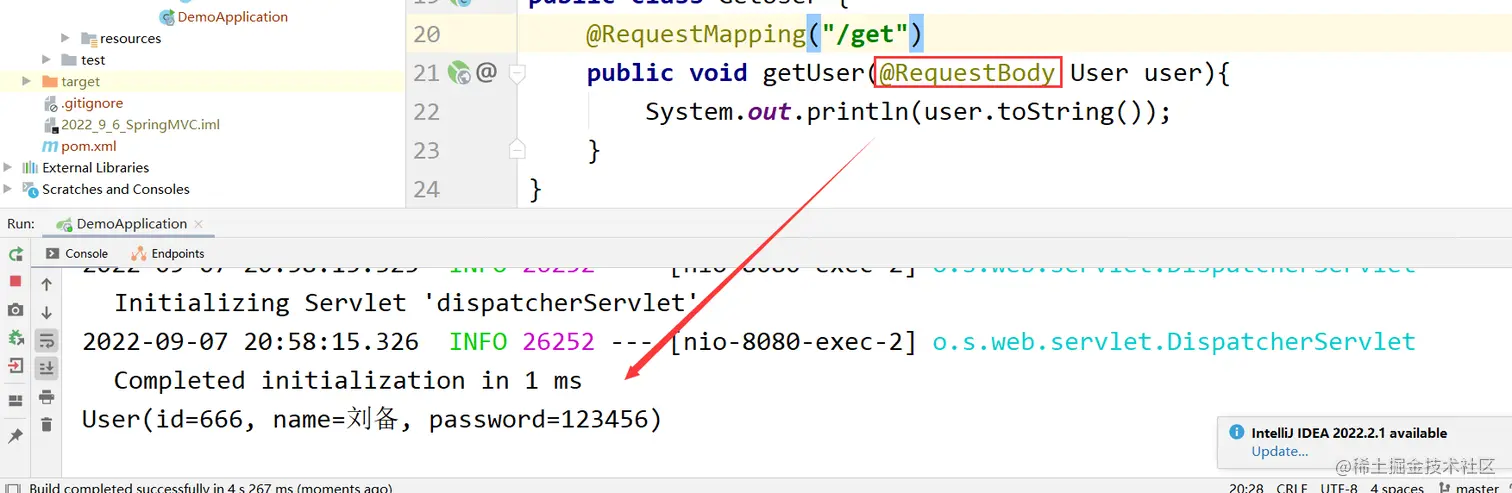Click the layout restore icon in Run sidebar
This screenshot has width=1512, height=493.
(16, 400)
